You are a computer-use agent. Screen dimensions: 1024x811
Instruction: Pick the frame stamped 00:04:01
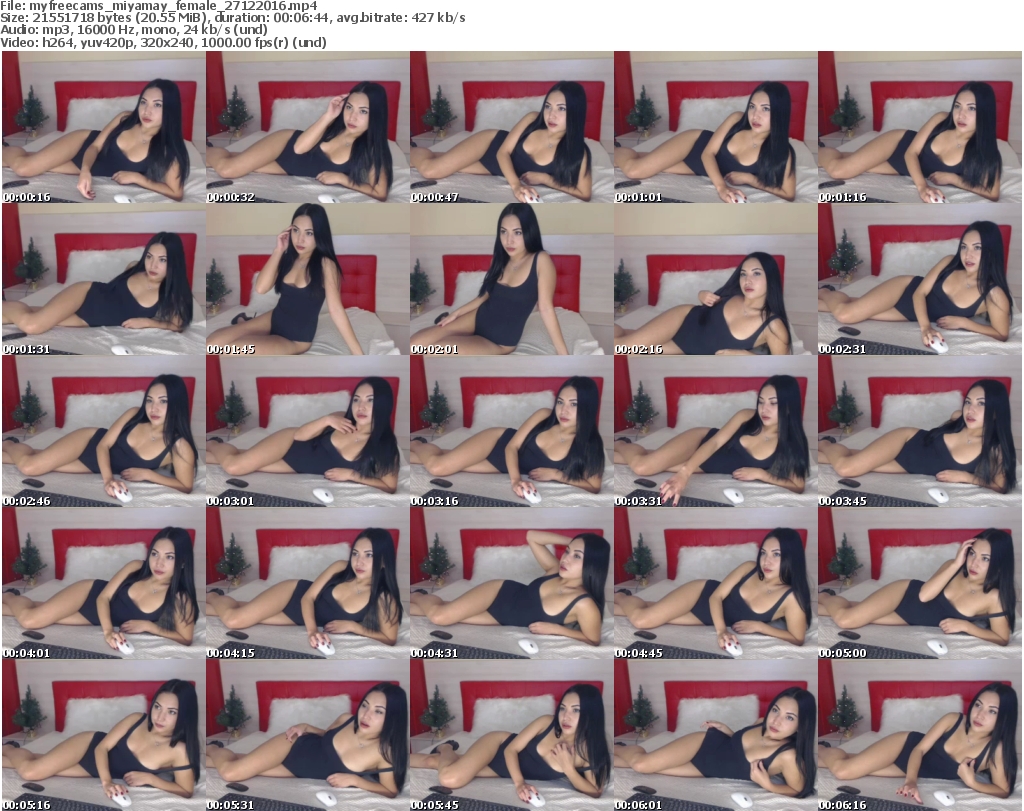click(x=103, y=583)
